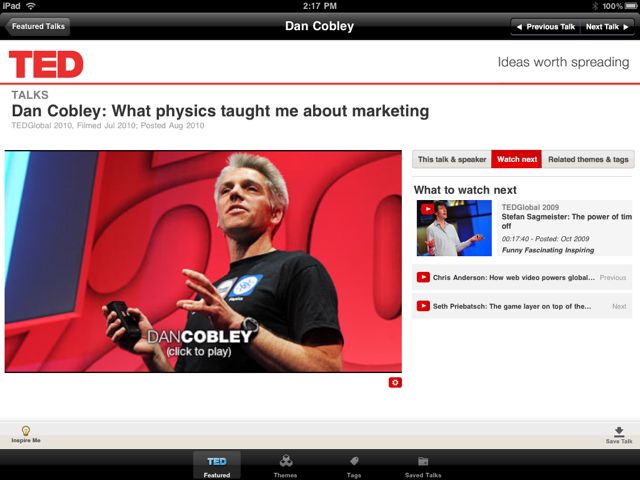Open the Previous Talk
640x480 pixels.
coord(545,27)
